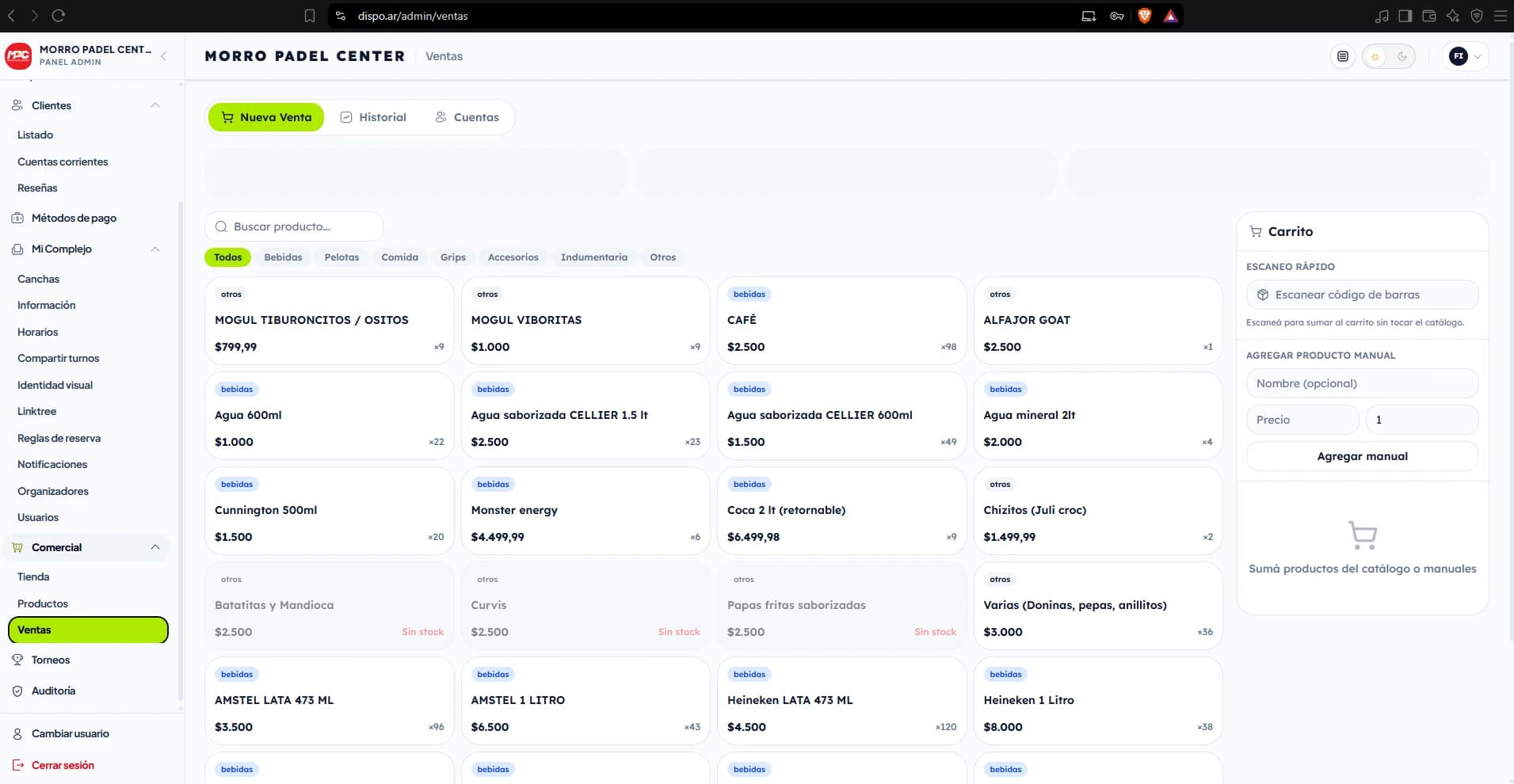Viewport: 1514px width, 784px height.
Task: Switch to light mode sun icon
Action: coord(1375,56)
